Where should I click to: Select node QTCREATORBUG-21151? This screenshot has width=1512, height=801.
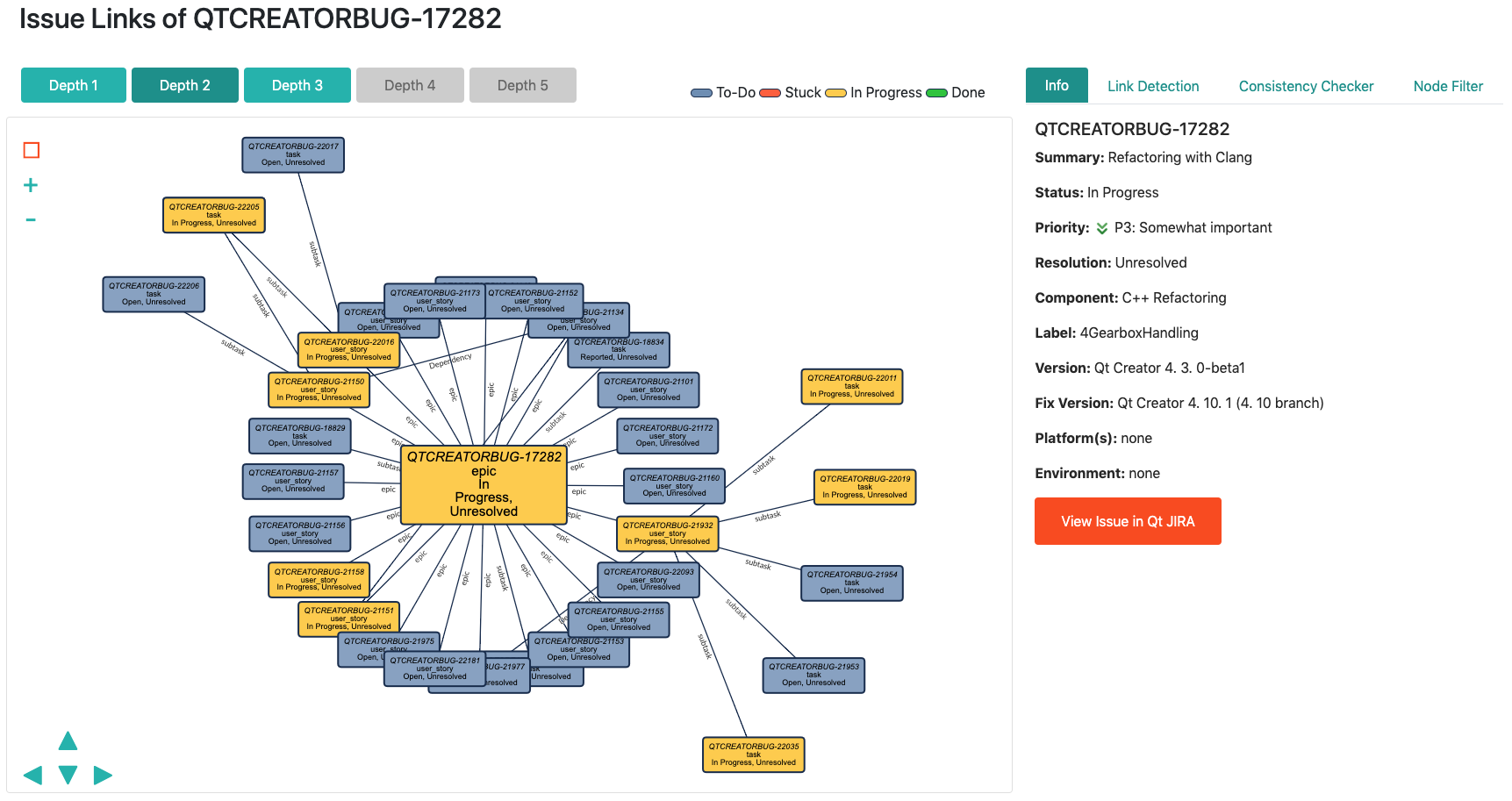[x=349, y=619]
